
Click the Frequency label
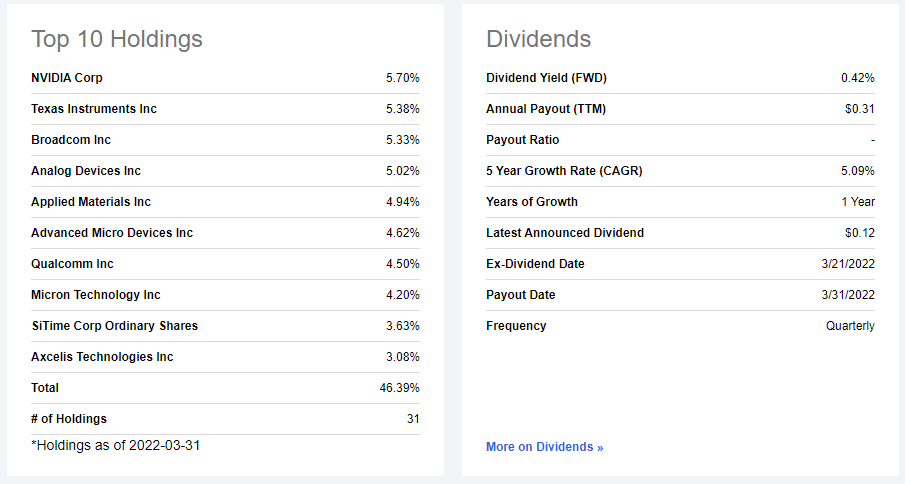pyautogui.click(x=517, y=325)
